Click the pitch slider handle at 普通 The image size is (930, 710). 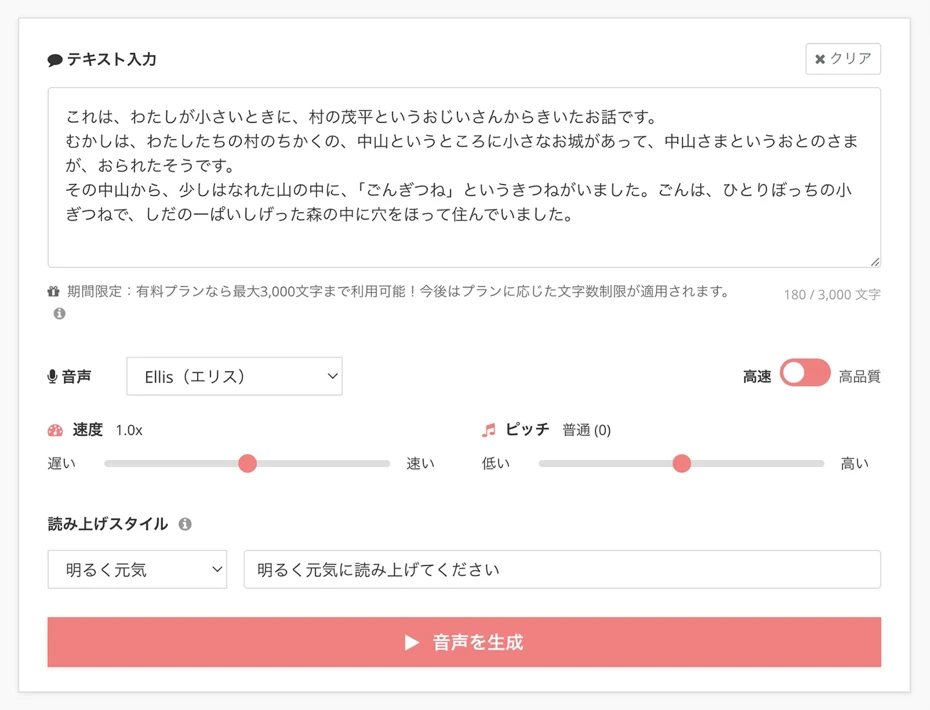point(682,463)
